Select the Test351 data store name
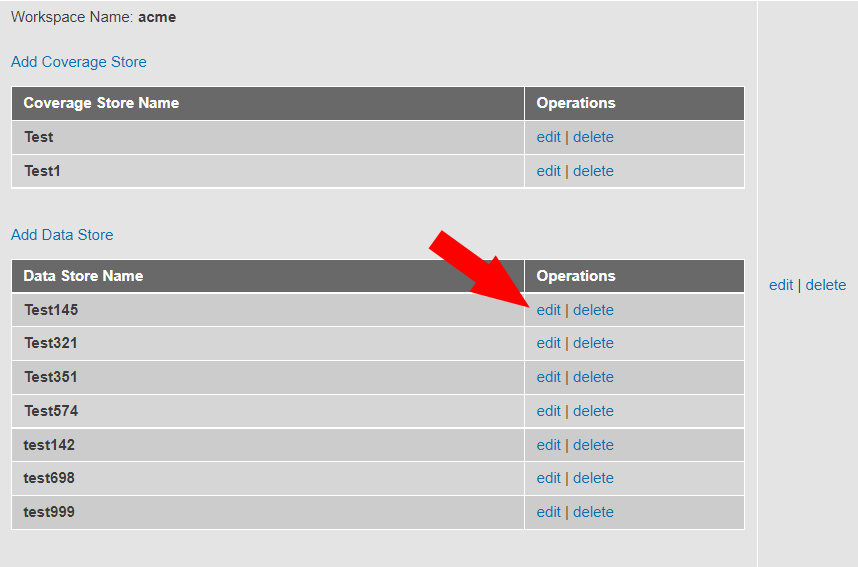Screen dimensions: 858x567 pyautogui.click(x=50, y=377)
